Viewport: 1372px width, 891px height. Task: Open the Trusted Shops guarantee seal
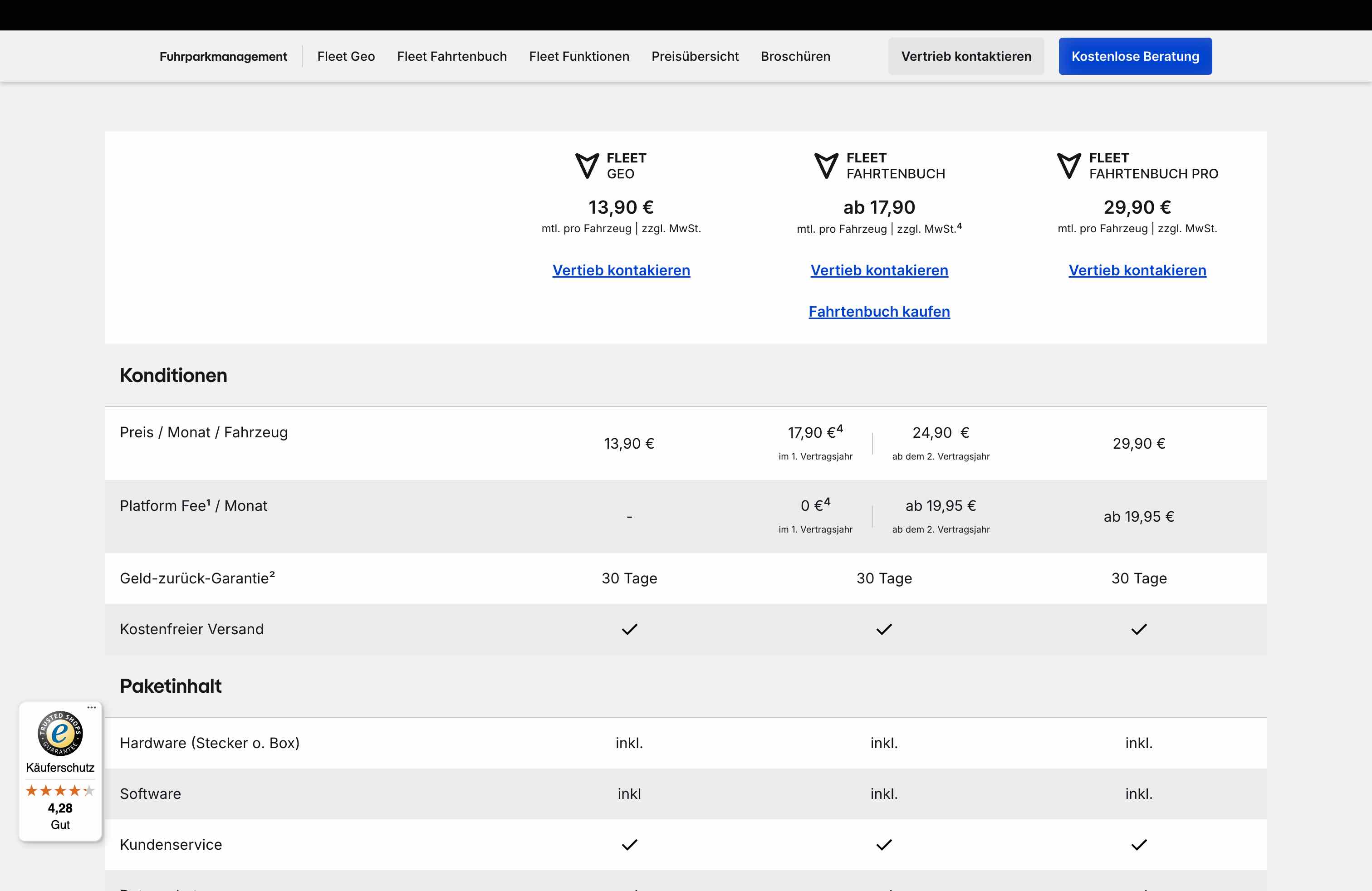click(60, 733)
